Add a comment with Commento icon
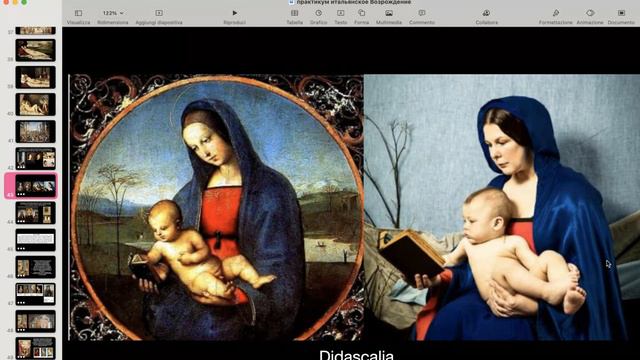The image size is (640, 360). click(x=422, y=13)
